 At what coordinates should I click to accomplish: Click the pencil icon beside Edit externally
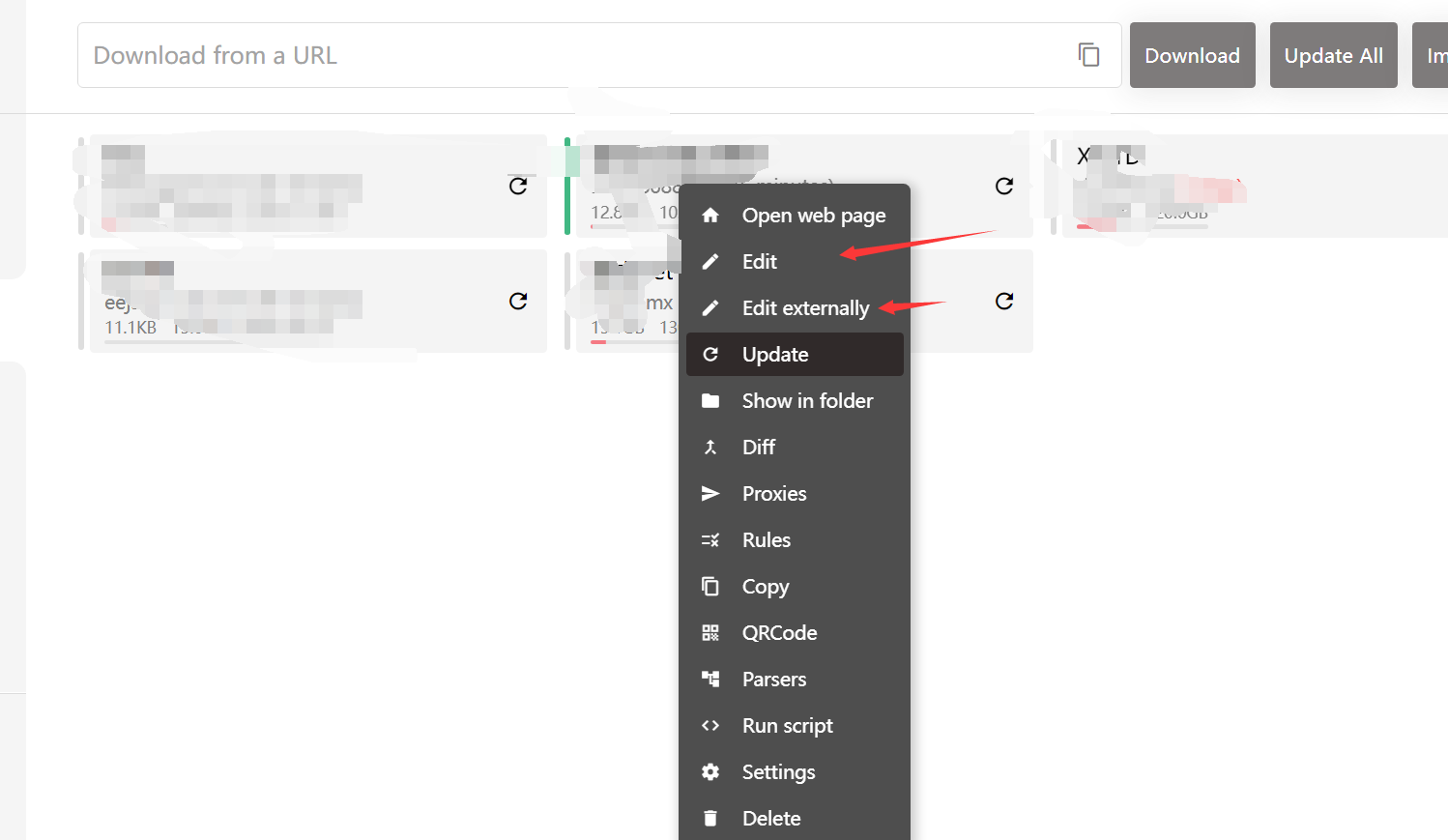click(710, 308)
